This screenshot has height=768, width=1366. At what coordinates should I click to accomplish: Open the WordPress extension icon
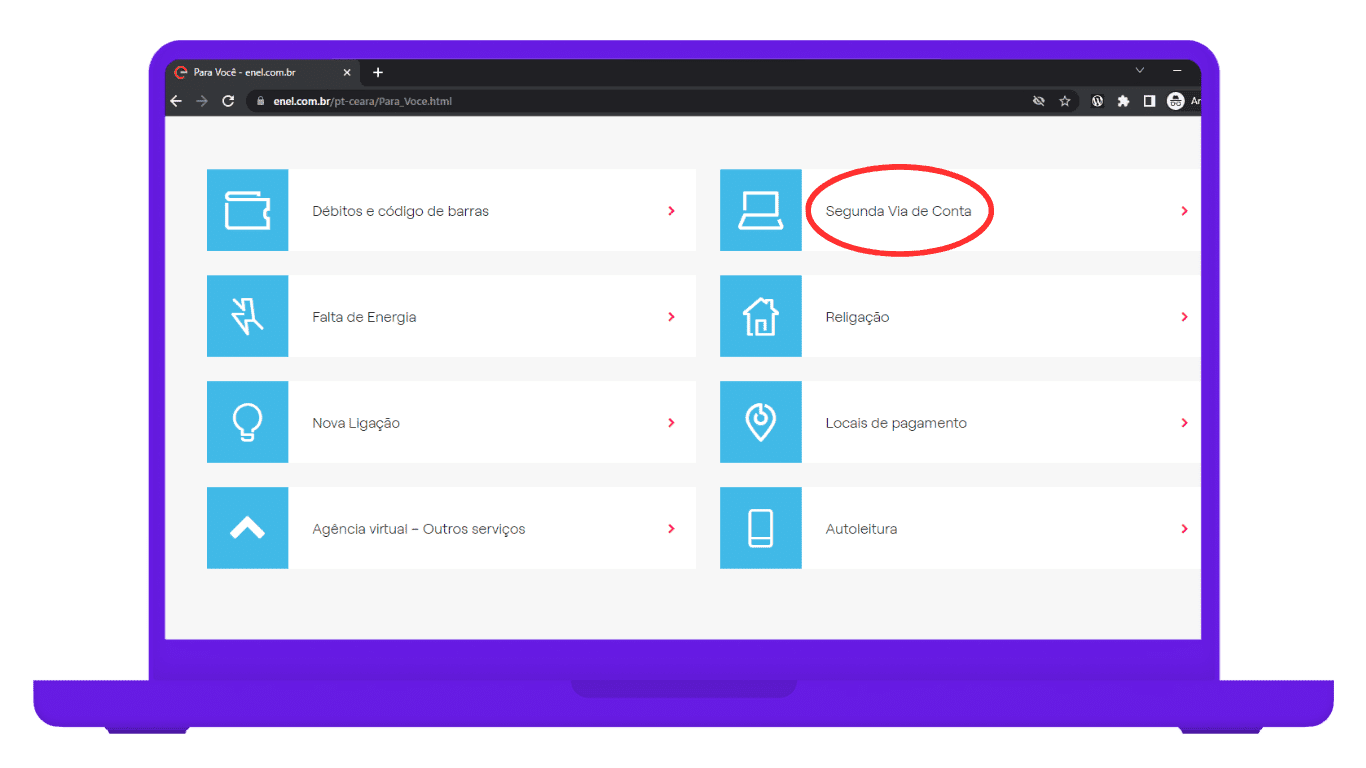pos(1097,101)
